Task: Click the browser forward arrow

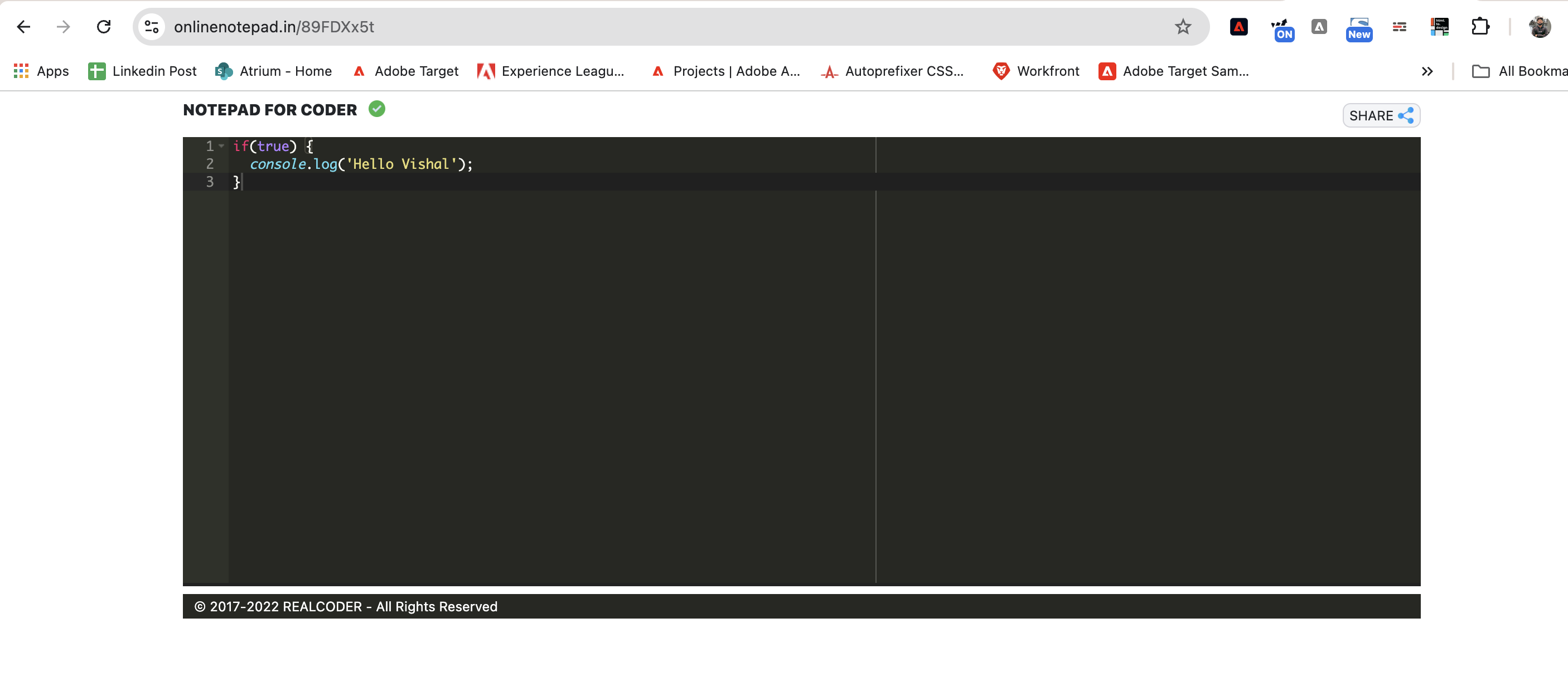Action: (64, 27)
